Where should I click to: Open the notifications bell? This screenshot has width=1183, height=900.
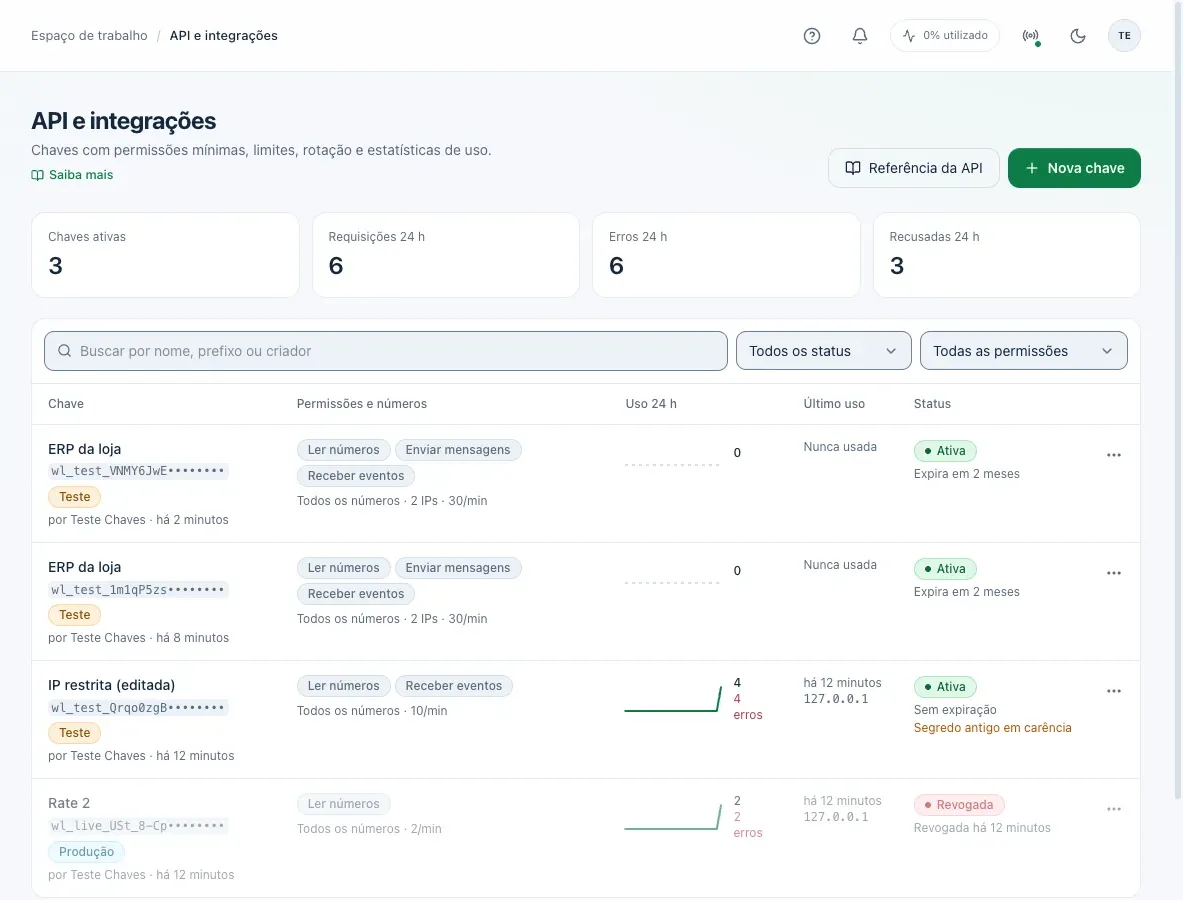tap(859, 35)
